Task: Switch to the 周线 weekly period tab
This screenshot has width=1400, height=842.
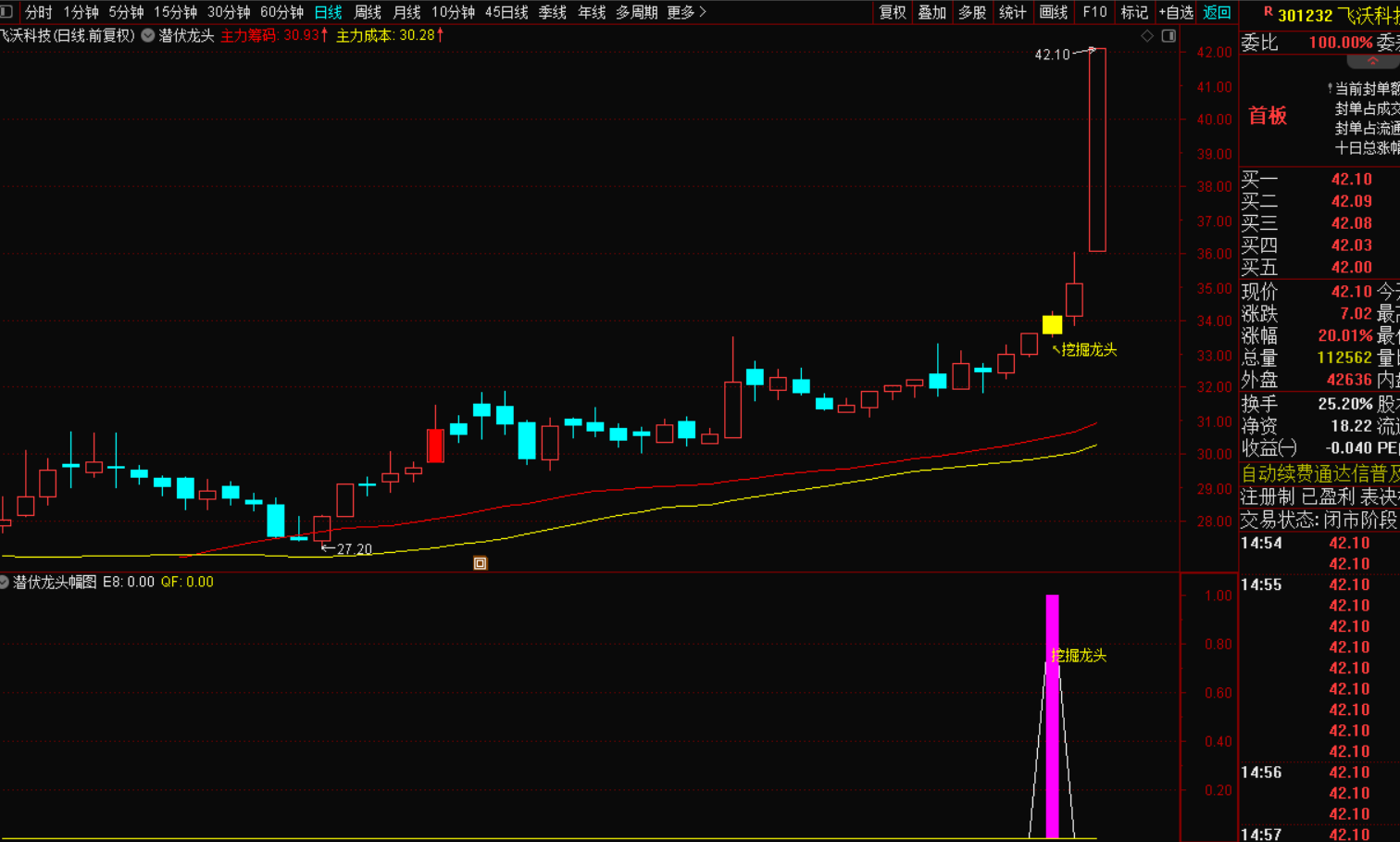Action: coord(368,12)
